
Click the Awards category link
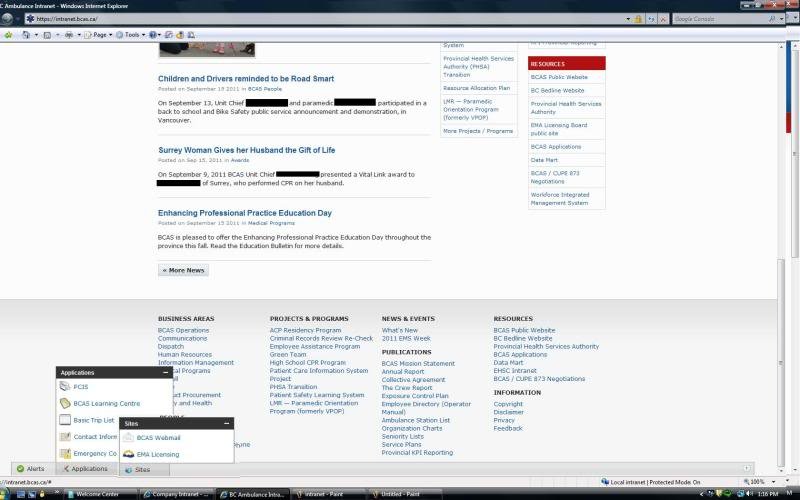[240, 160]
